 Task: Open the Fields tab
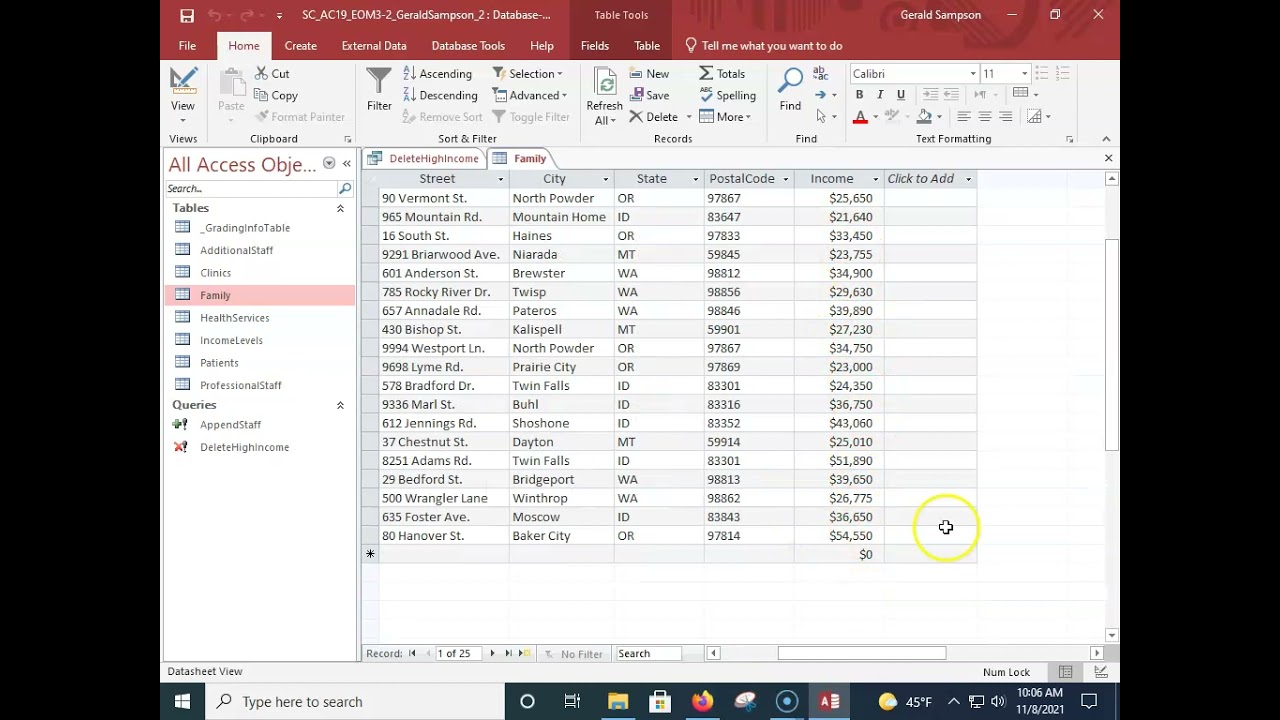pyautogui.click(x=595, y=46)
